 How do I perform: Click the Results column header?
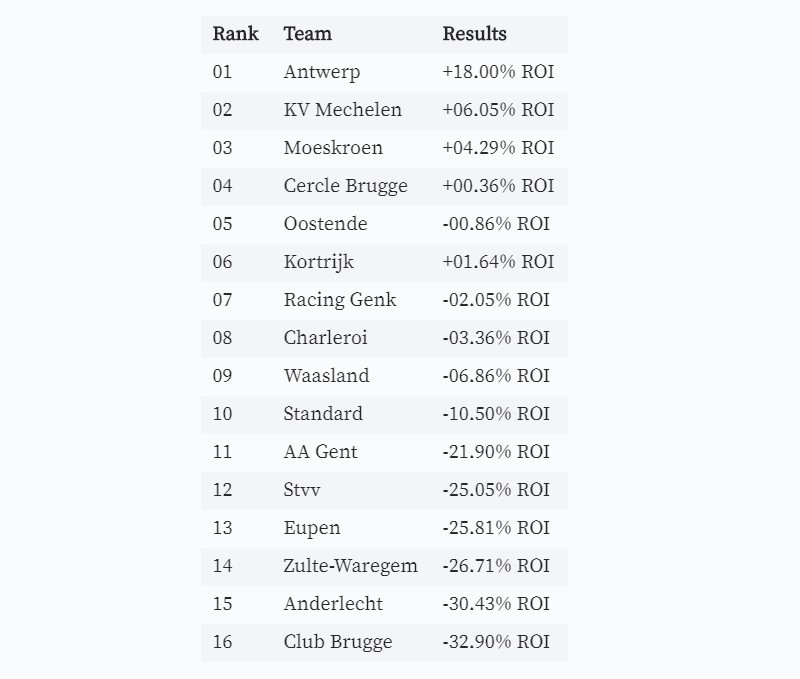(474, 34)
